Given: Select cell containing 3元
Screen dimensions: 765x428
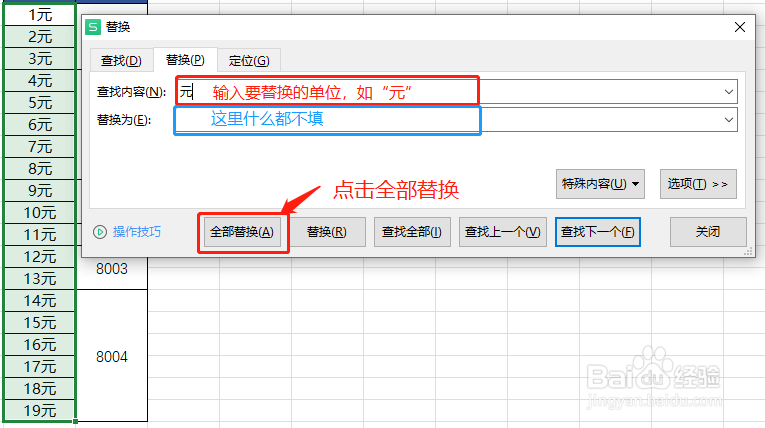Looking at the screenshot, I should [40, 59].
